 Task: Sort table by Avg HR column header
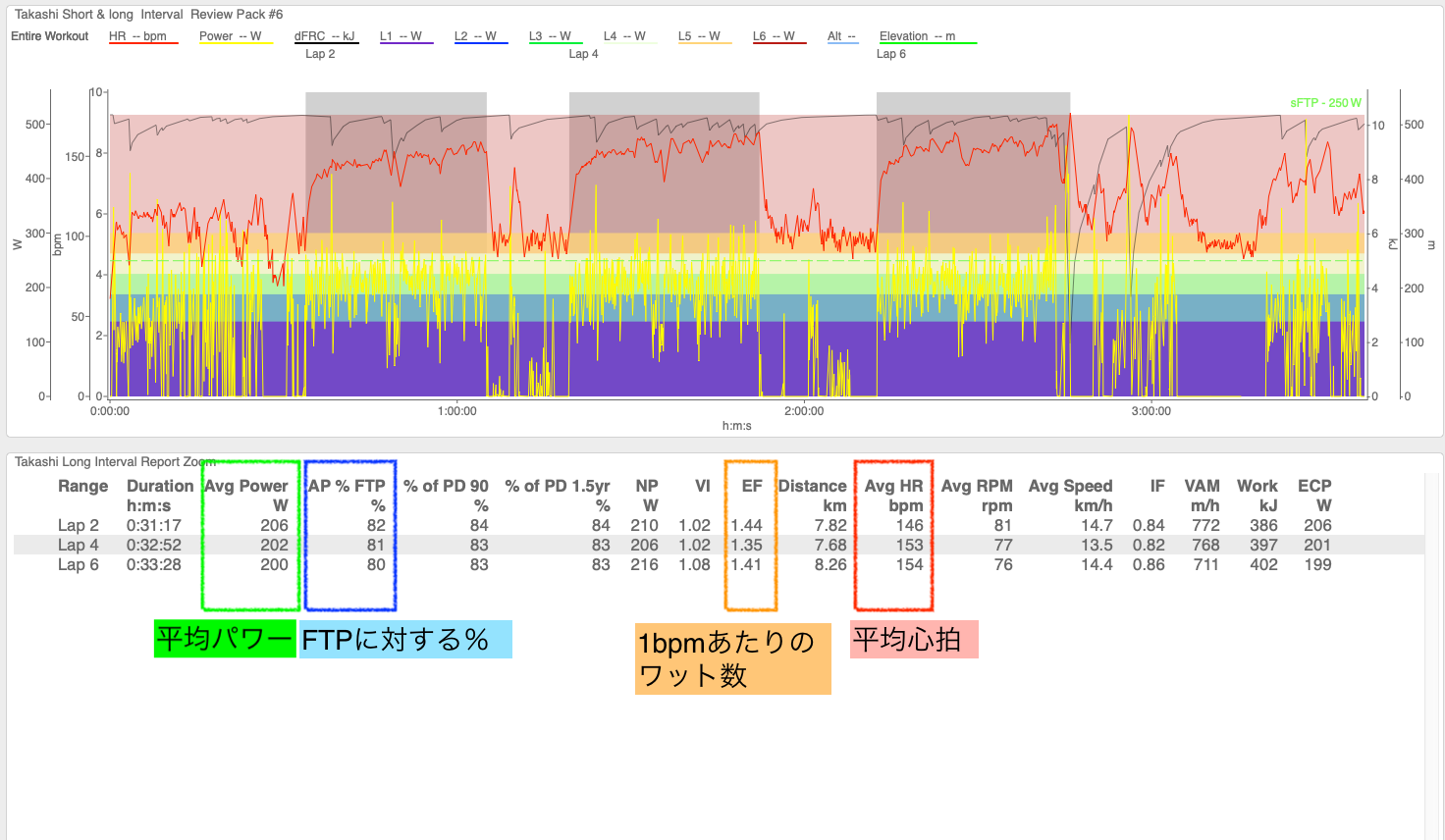click(x=893, y=487)
